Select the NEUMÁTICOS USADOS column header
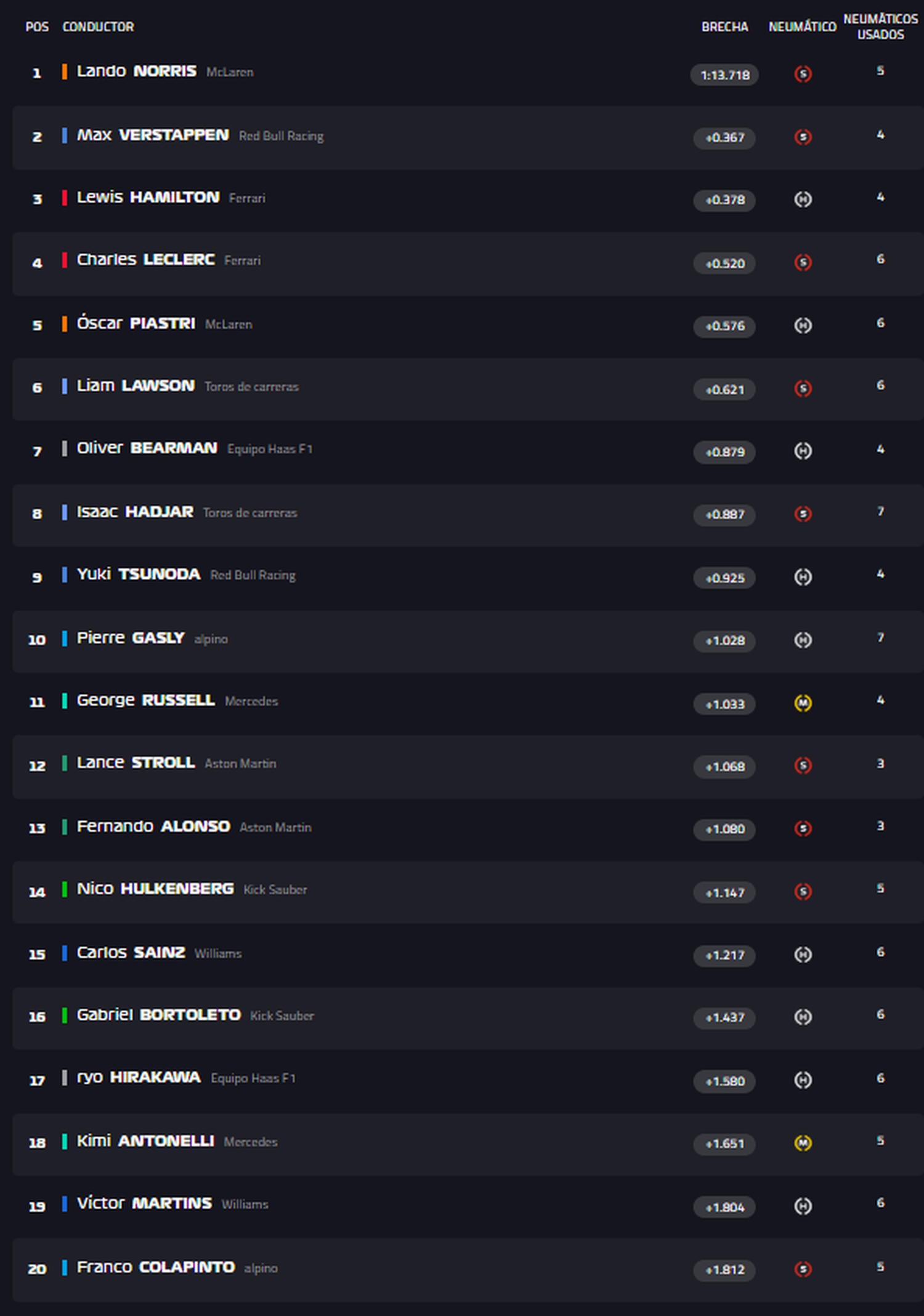Screen dimensions: 924x1316 880,27
